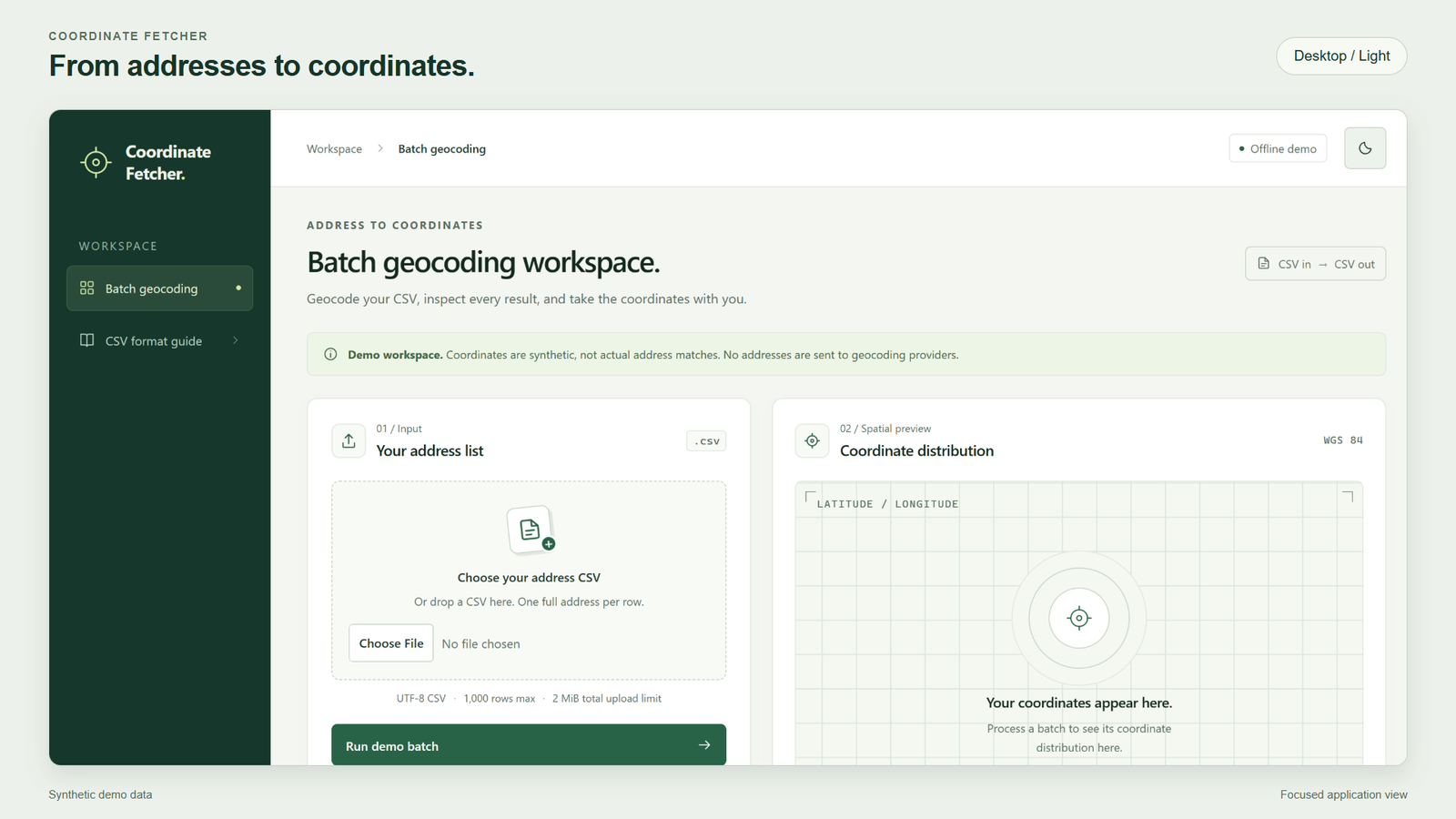
Task: Expand the CSV format guide chevron
Action: tap(236, 340)
